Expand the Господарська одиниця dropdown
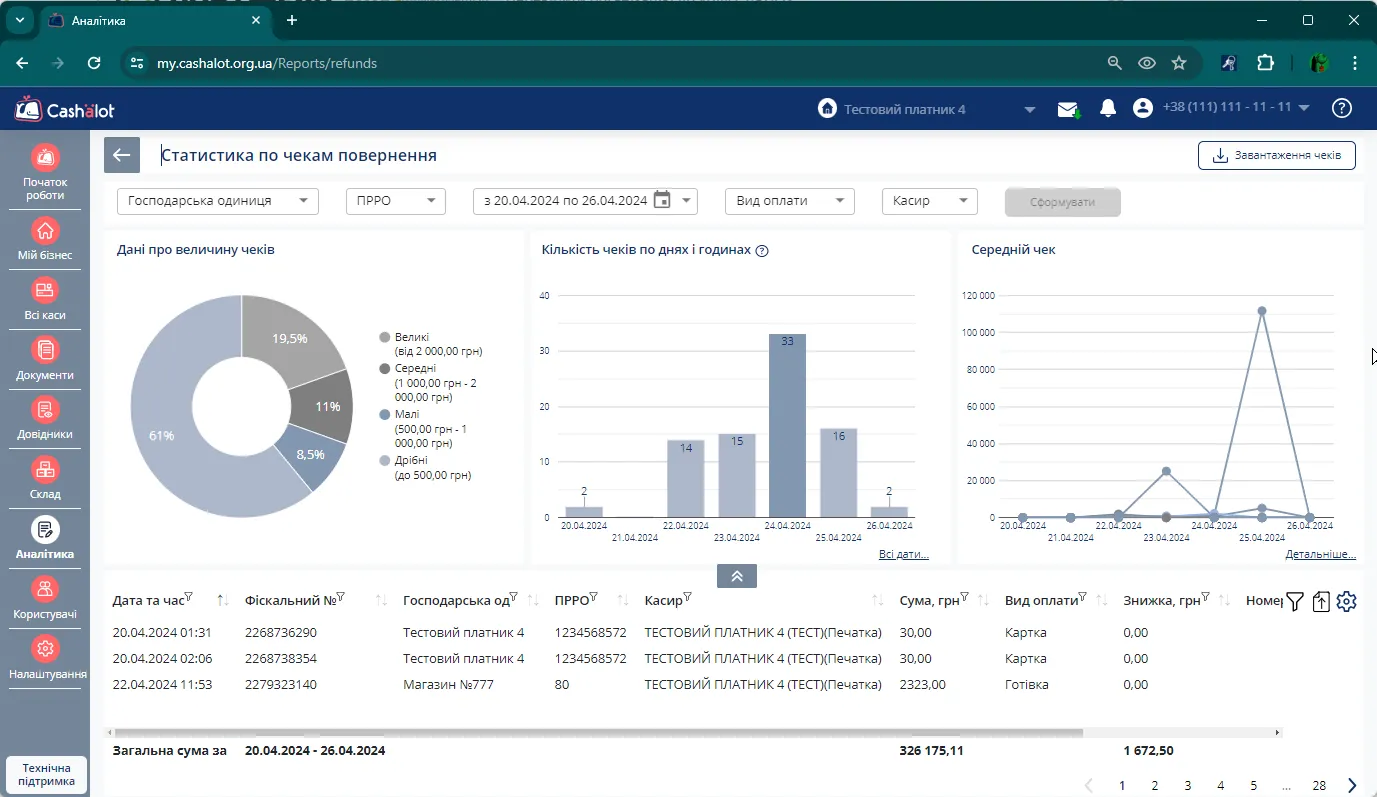Image resolution: width=1377 pixels, height=797 pixels. pos(218,201)
